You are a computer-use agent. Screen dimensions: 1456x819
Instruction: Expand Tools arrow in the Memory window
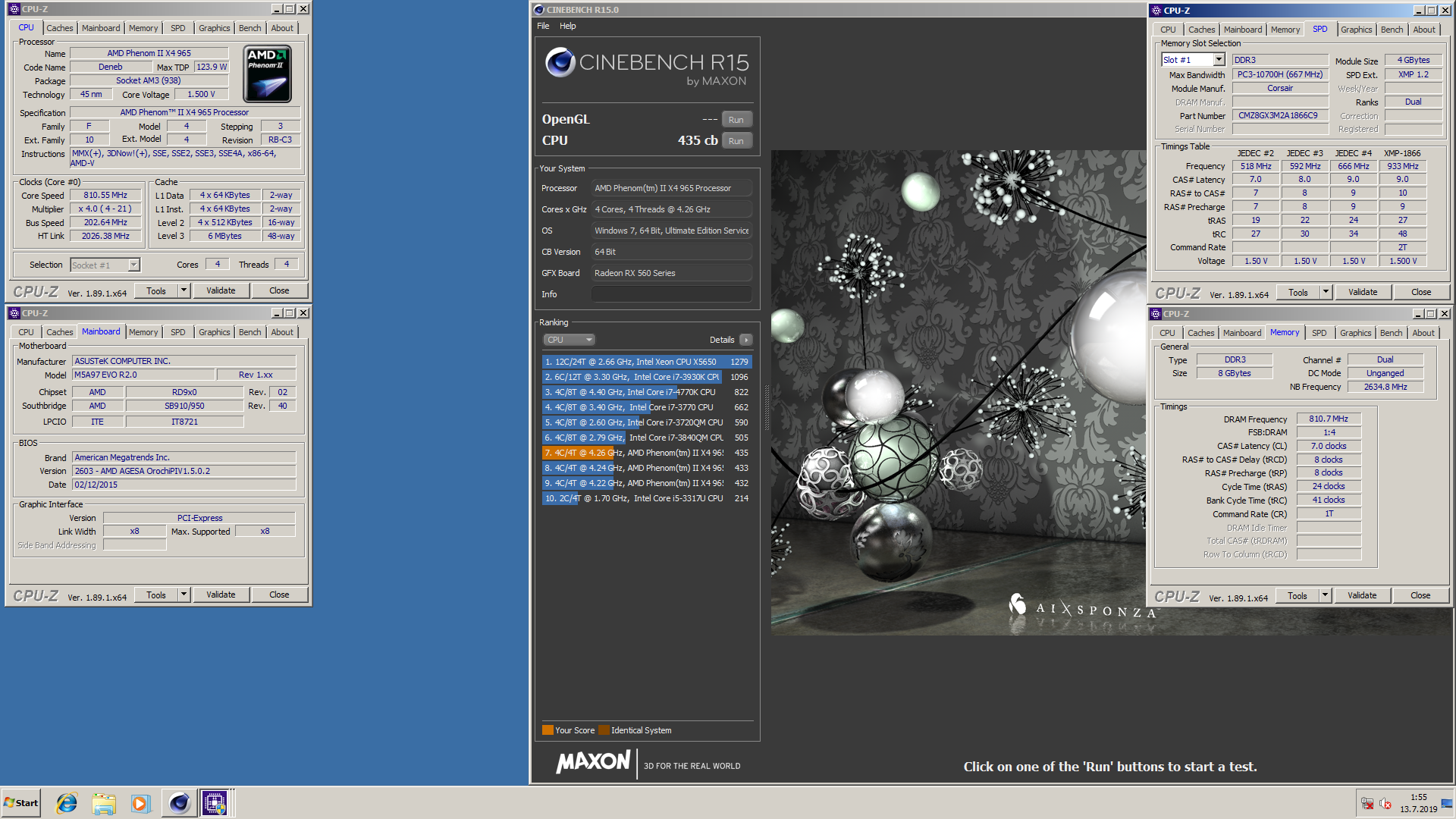(x=1325, y=596)
